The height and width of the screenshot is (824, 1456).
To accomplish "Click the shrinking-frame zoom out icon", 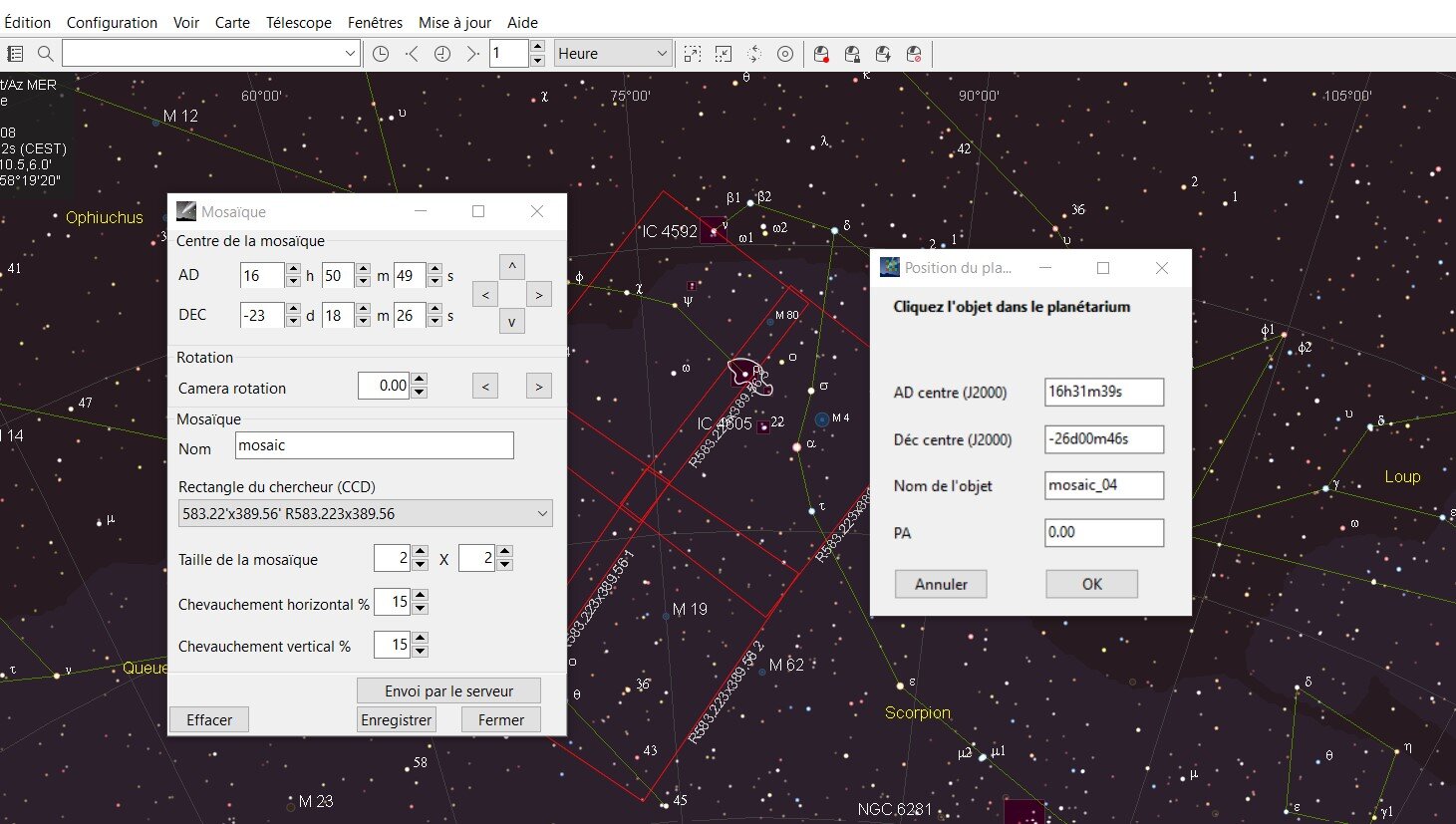I will (724, 54).
